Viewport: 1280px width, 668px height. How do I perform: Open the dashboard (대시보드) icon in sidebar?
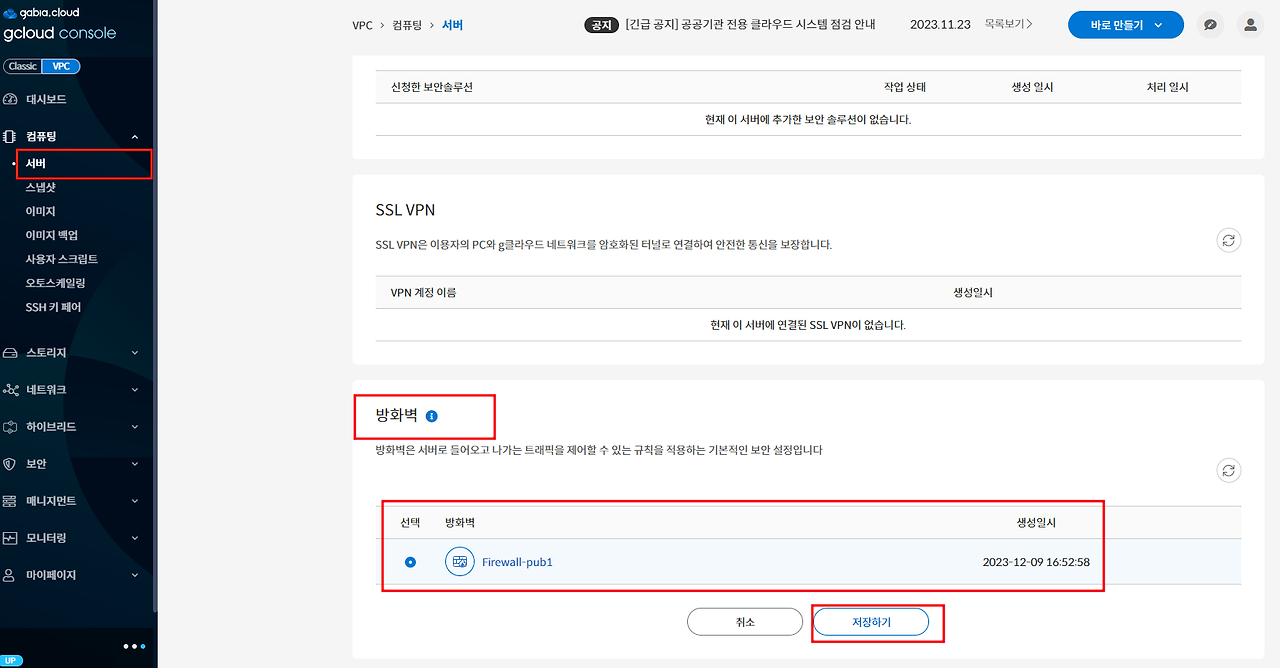[11, 99]
